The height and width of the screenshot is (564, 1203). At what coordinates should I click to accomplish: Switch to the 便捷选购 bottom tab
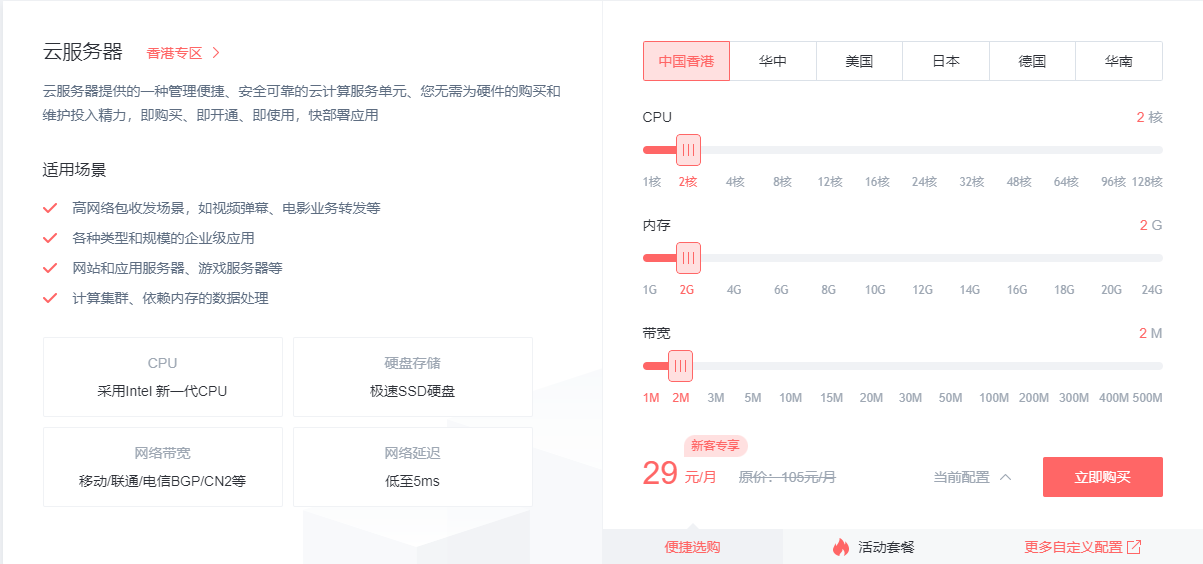click(692, 547)
